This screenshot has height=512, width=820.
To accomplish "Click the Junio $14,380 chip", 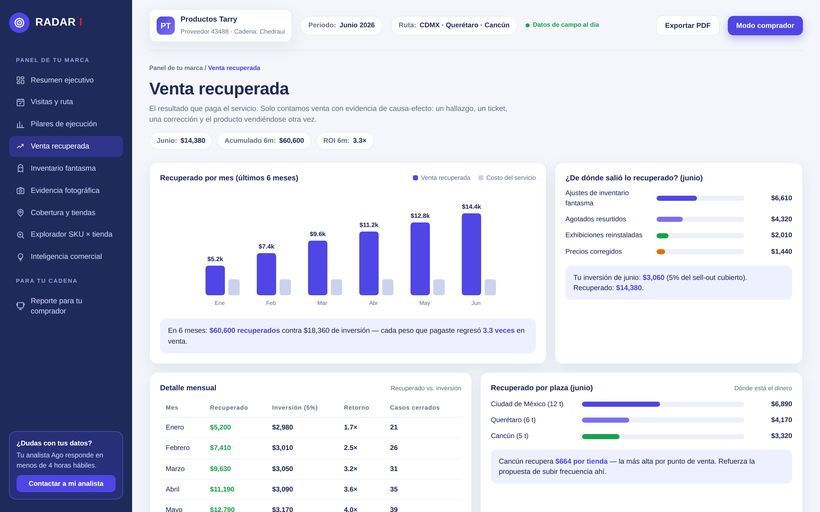I will pos(180,141).
